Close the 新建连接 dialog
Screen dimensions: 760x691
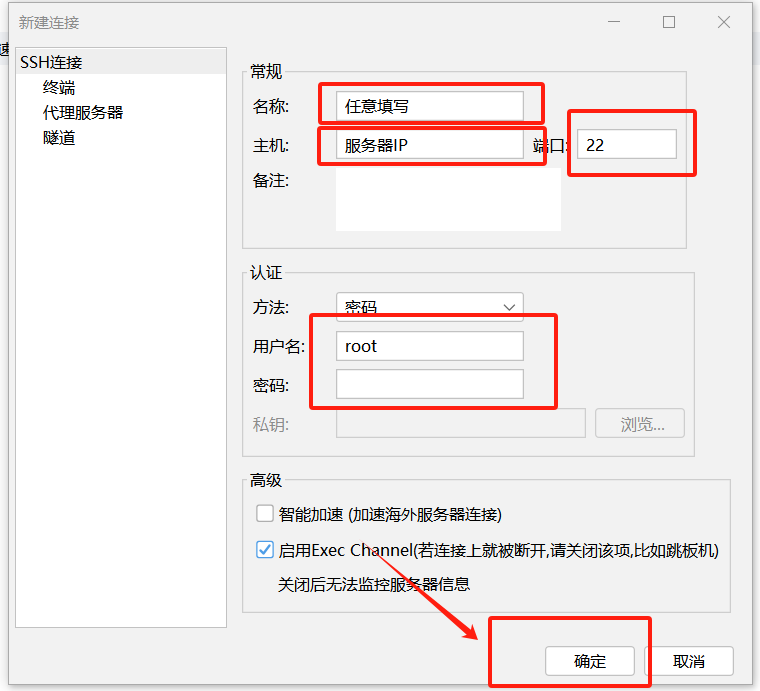click(724, 22)
